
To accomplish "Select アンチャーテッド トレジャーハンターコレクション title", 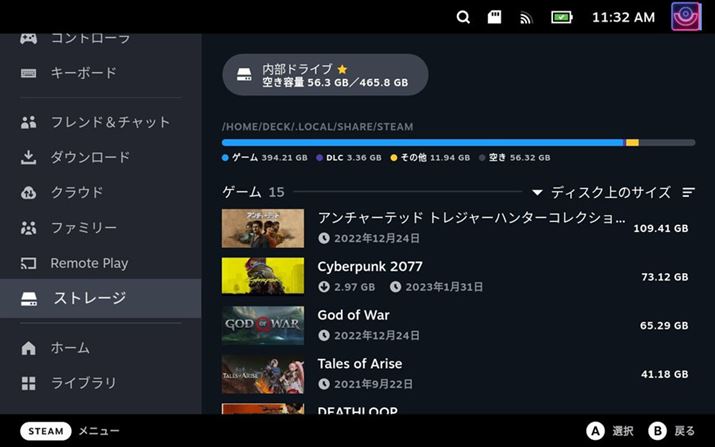I will (471, 218).
